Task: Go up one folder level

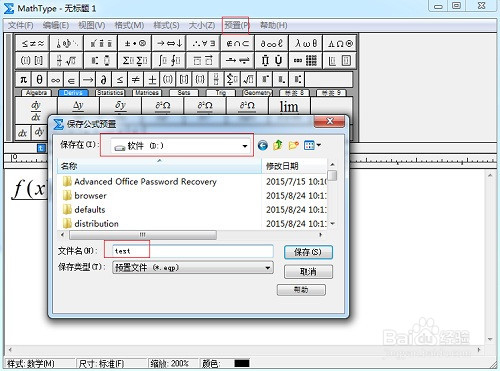Action: [x=278, y=145]
